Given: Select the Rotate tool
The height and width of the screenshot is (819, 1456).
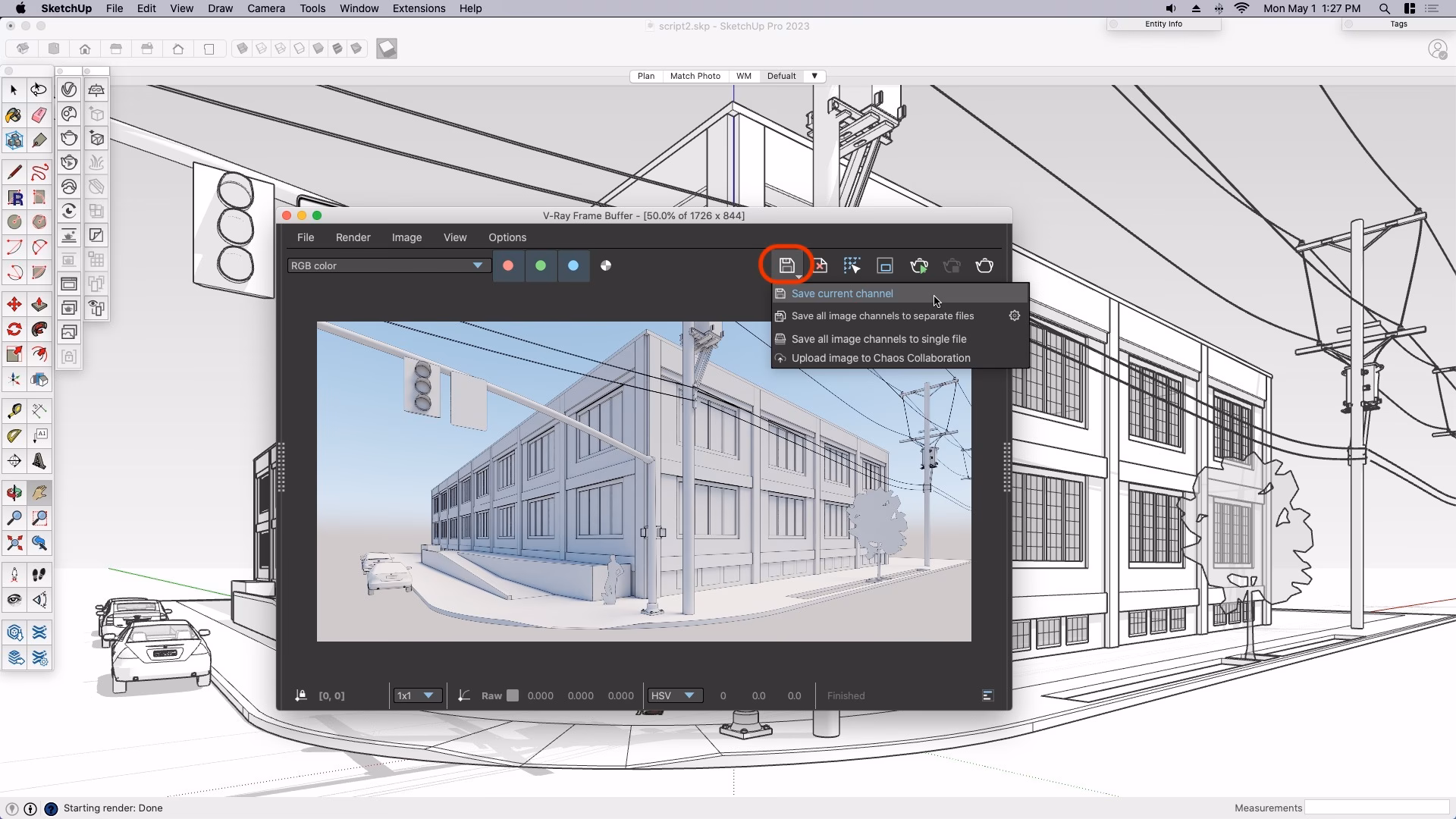Looking at the screenshot, I should (x=14, y=329).
